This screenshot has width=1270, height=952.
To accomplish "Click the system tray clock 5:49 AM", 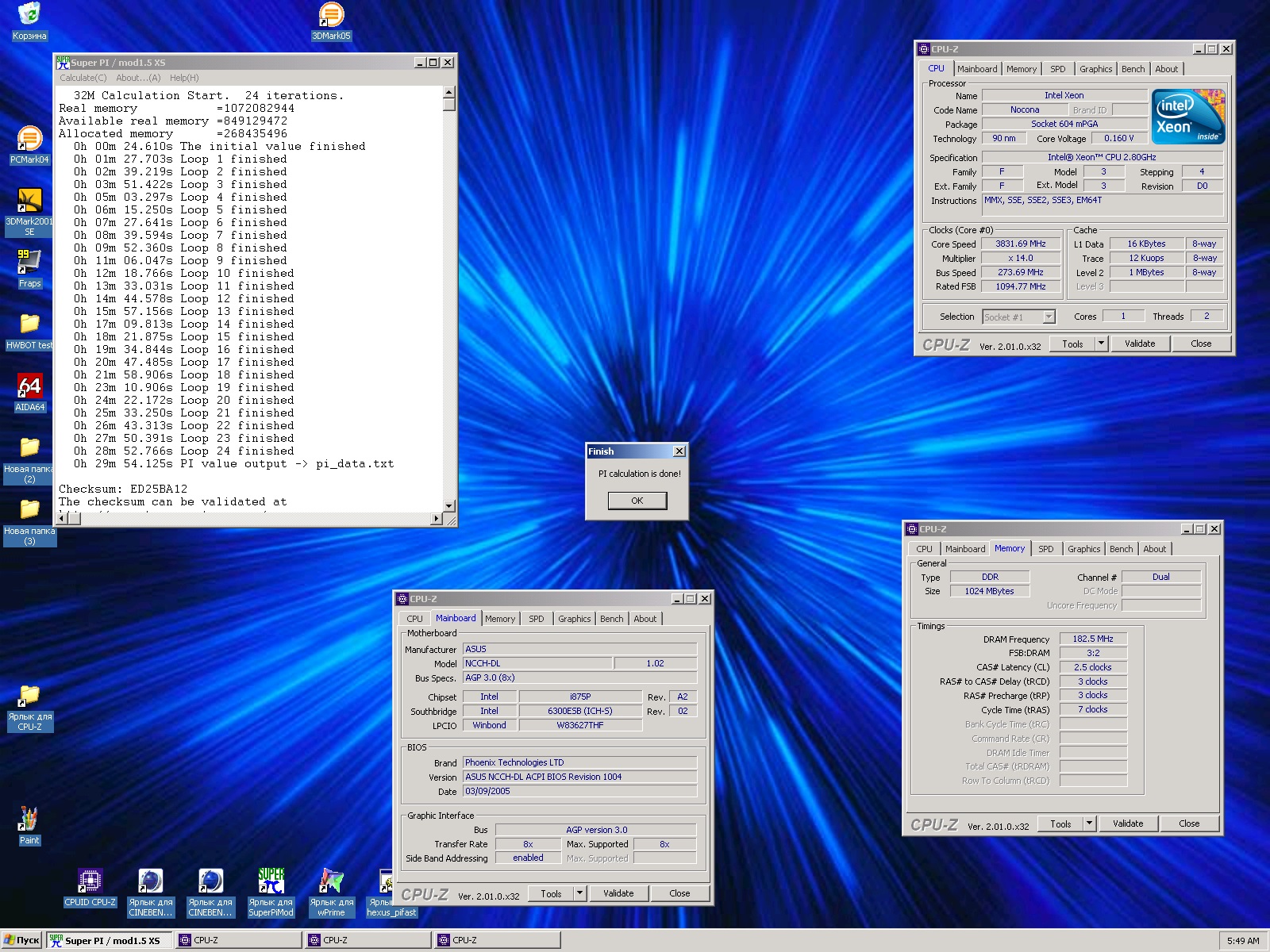I will (x=1243, y=941).
